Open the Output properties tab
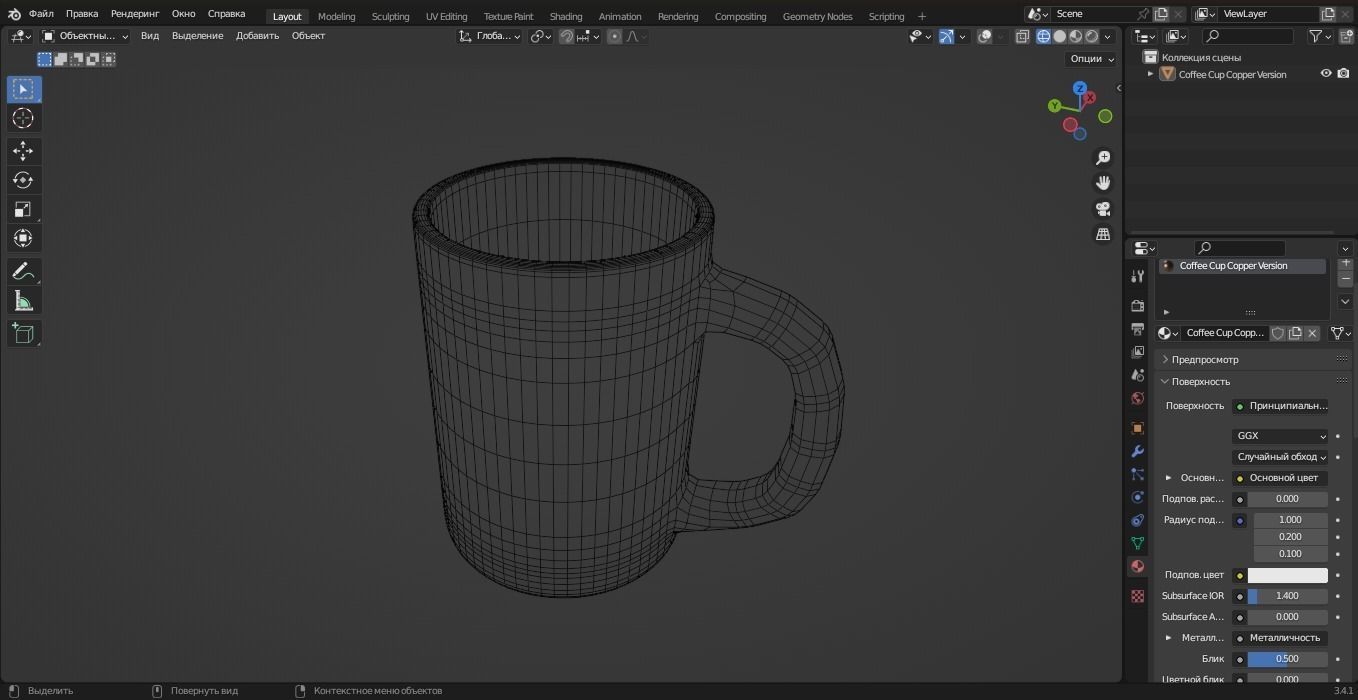 coord(1137,328)
